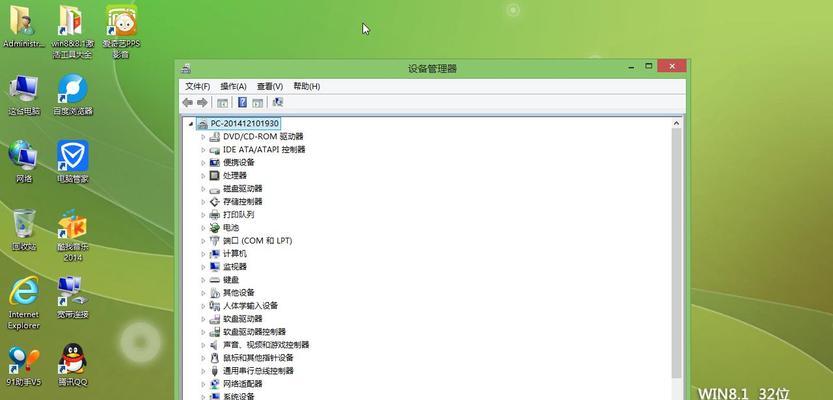Click the Device Manager title bar icon

[186, 69]
